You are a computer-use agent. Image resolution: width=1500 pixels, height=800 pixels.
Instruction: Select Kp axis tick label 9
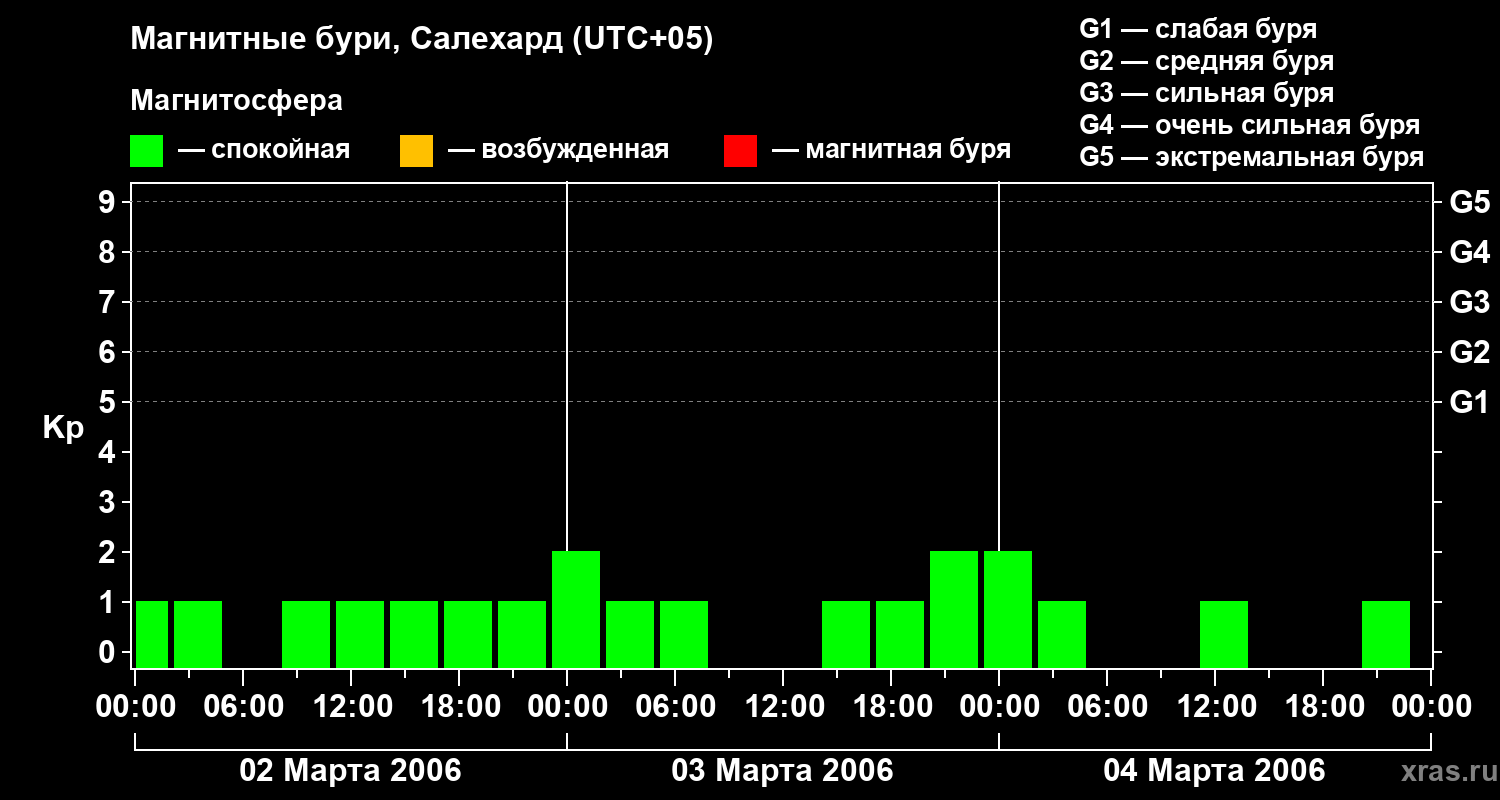109,202
